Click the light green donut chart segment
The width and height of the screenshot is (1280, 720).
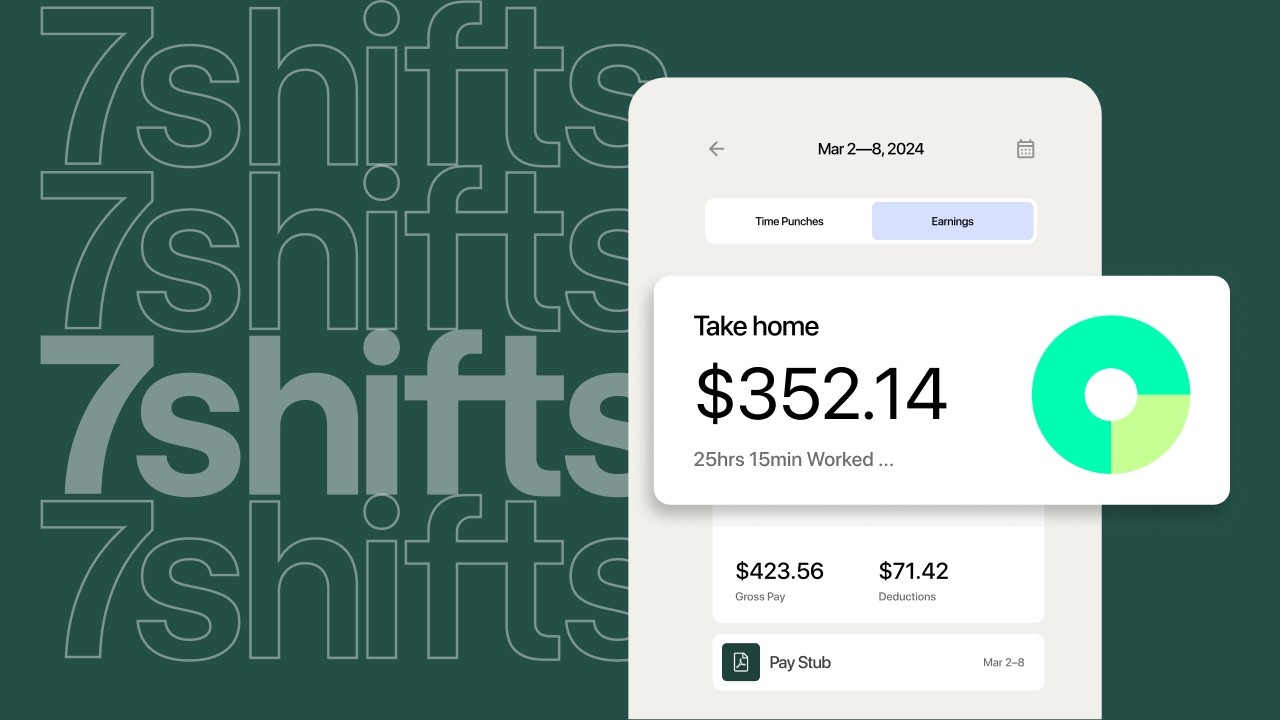[x=1148, y=430]
